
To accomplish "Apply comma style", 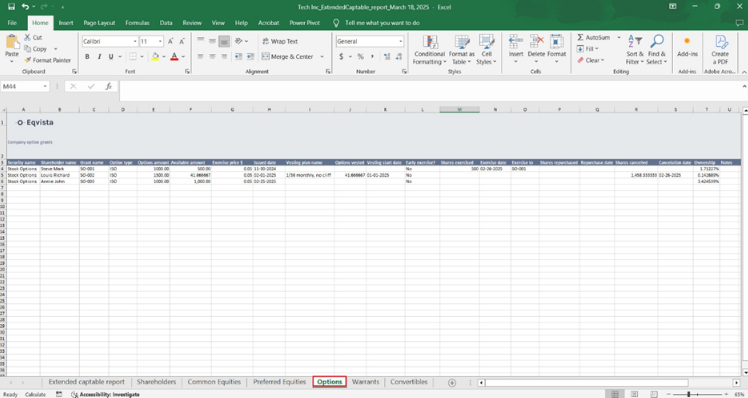I will point(372,56).
